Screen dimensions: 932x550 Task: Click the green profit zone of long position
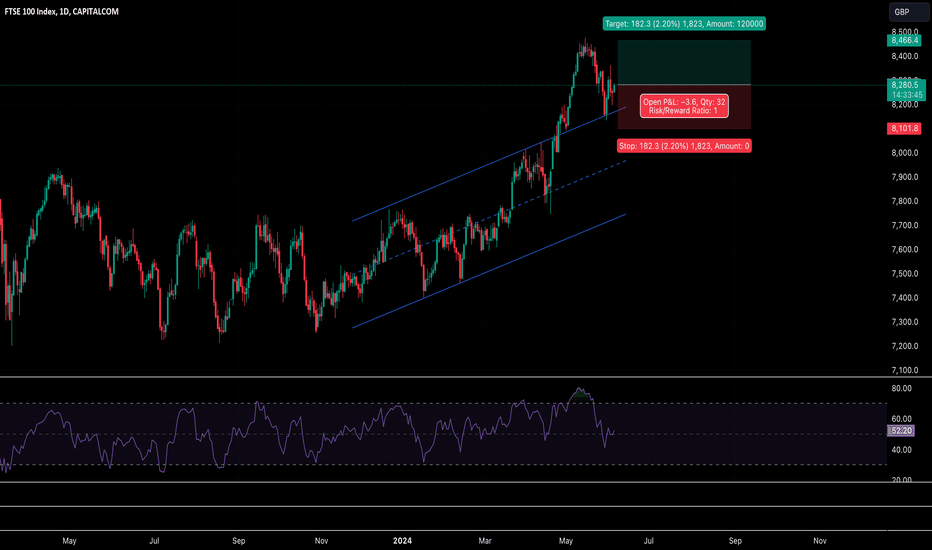coord(684,62)
